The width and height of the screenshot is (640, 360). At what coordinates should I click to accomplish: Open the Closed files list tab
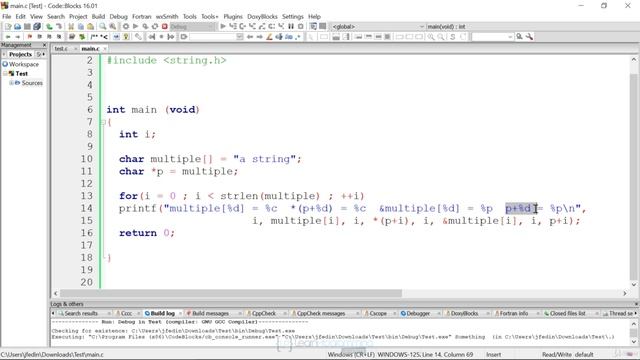click(x=568, y=313)
